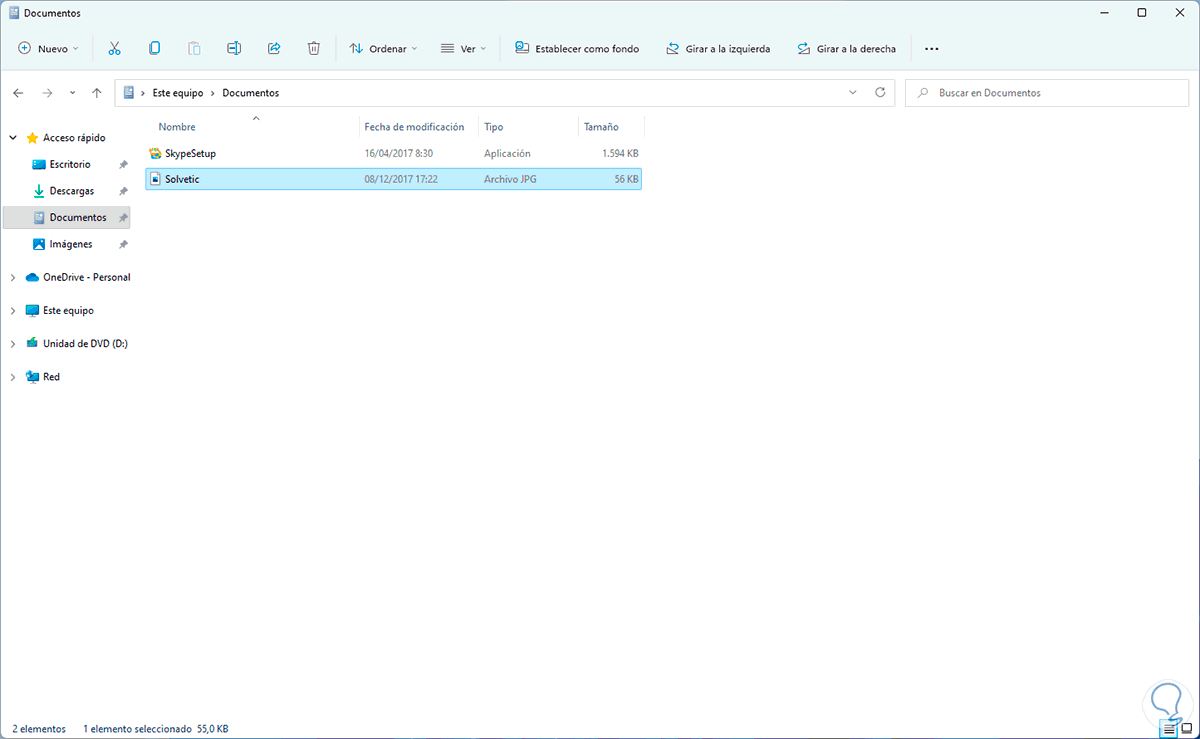This screenshot has height=739, width=1200.
Task: Click the pin icon next to Imágenes
Action: pyautogui.click(x=123, y=244)
